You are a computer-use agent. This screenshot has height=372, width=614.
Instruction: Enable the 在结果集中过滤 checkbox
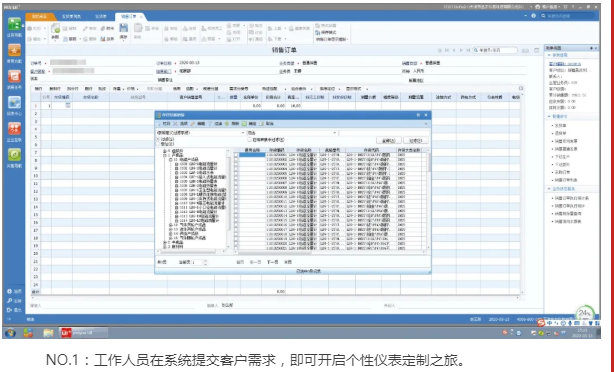249,139
